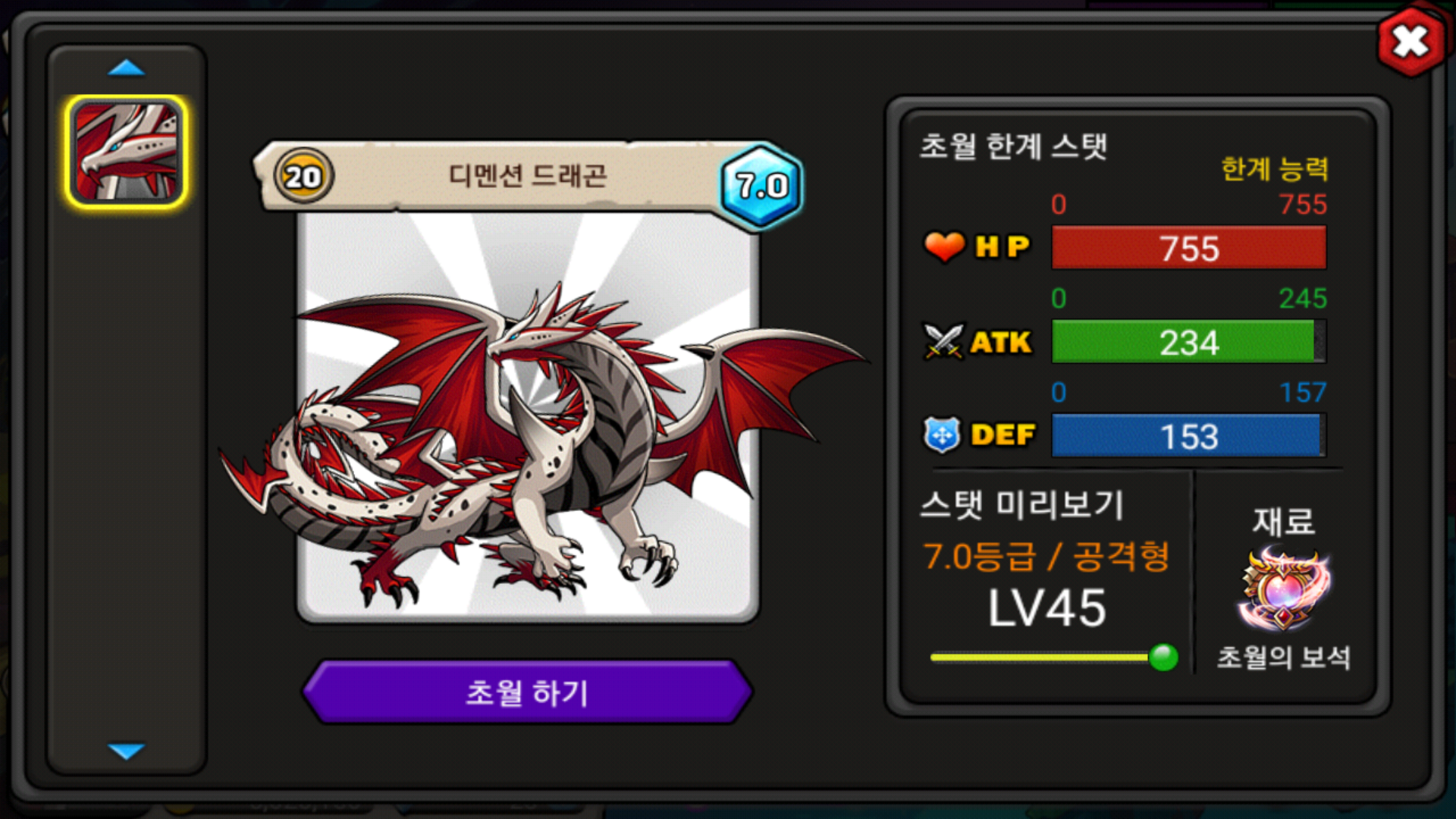Click the blue 7.0 grade hexagon badge
The height and width of the screenshot is (819, 1456).
761,185
